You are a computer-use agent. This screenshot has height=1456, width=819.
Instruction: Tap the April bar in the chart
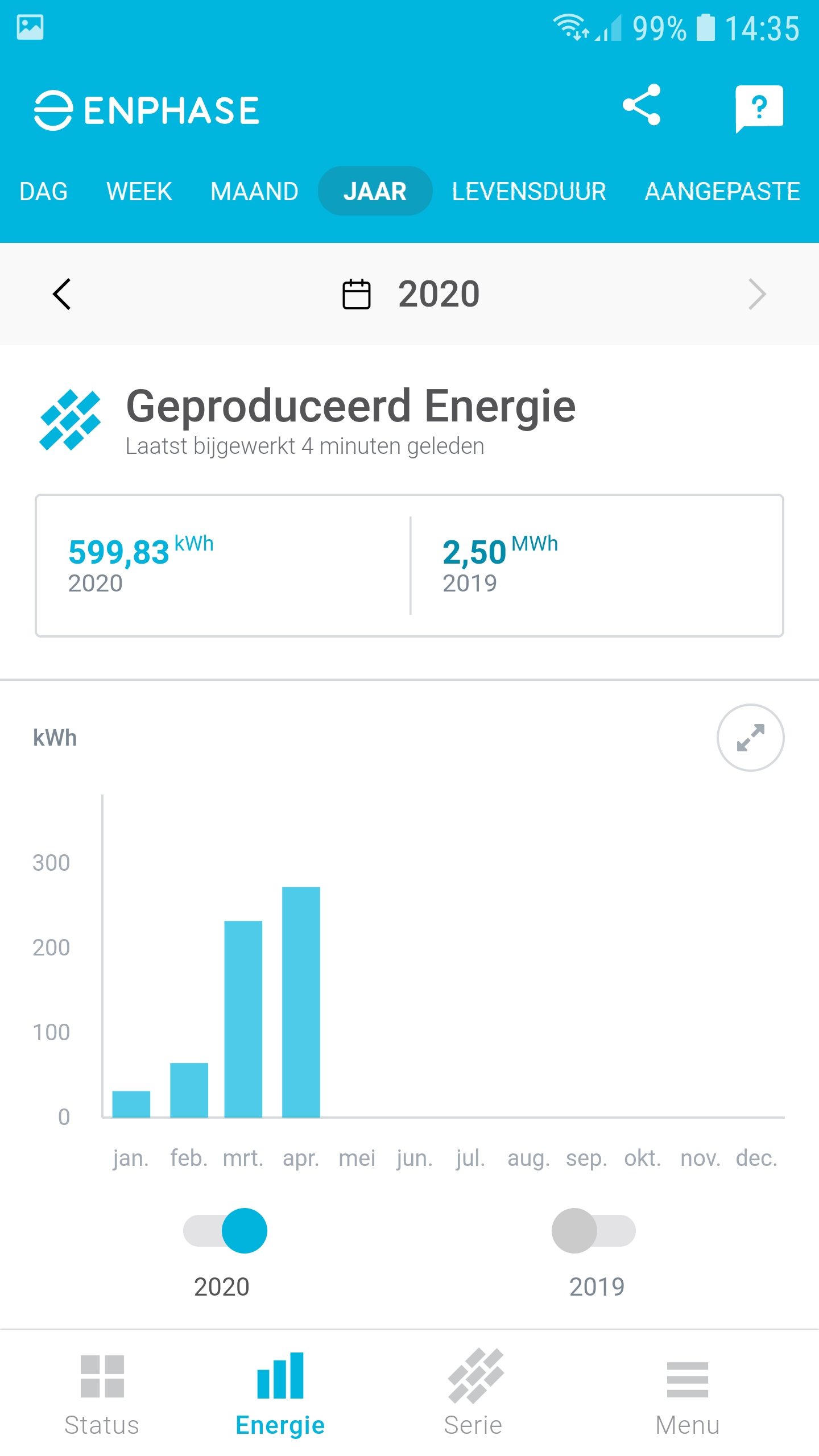301,1001
